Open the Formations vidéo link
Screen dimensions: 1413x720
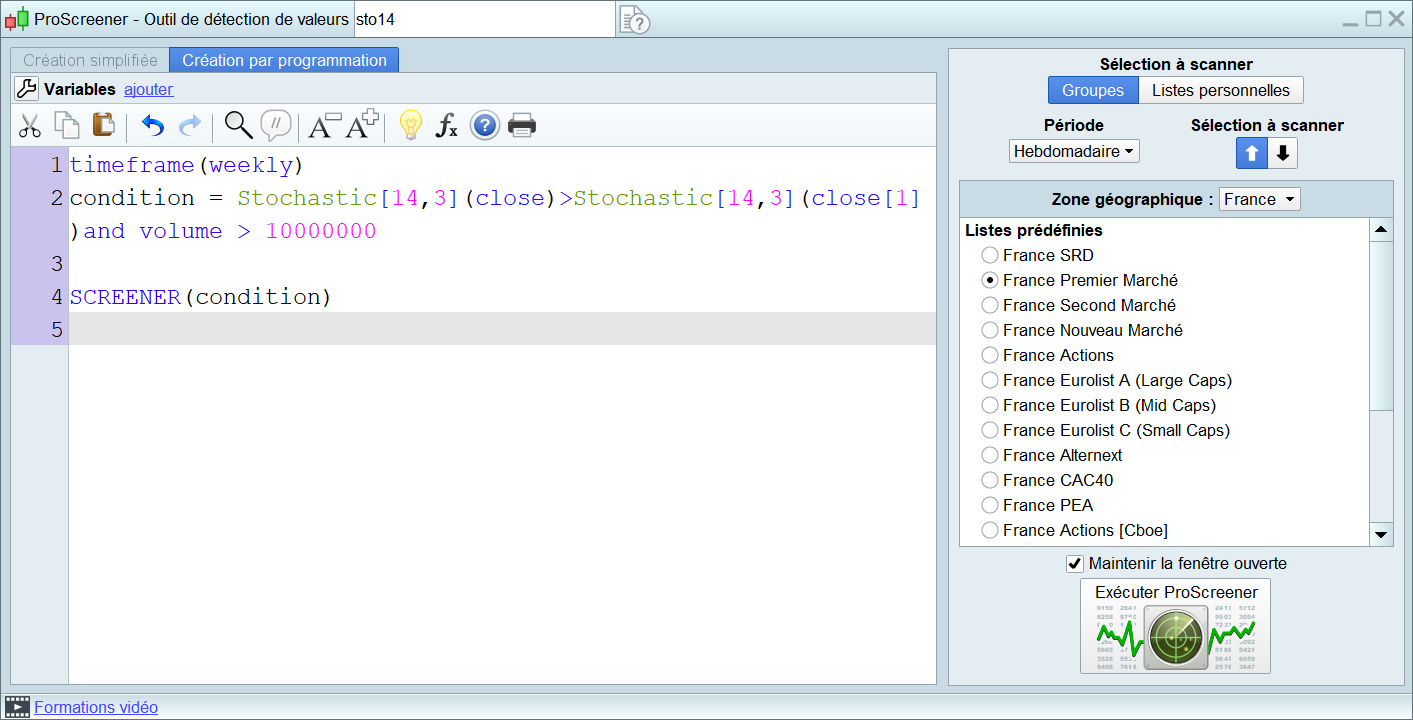(x=96, y=707)
